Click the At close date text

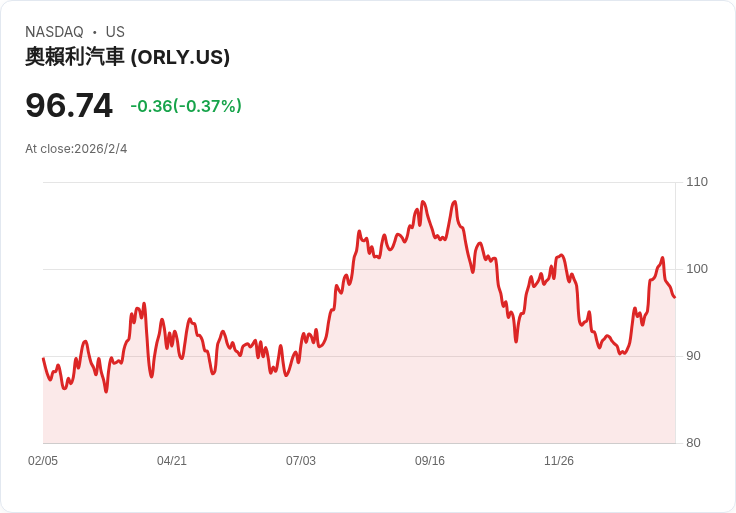click(76, 149)
